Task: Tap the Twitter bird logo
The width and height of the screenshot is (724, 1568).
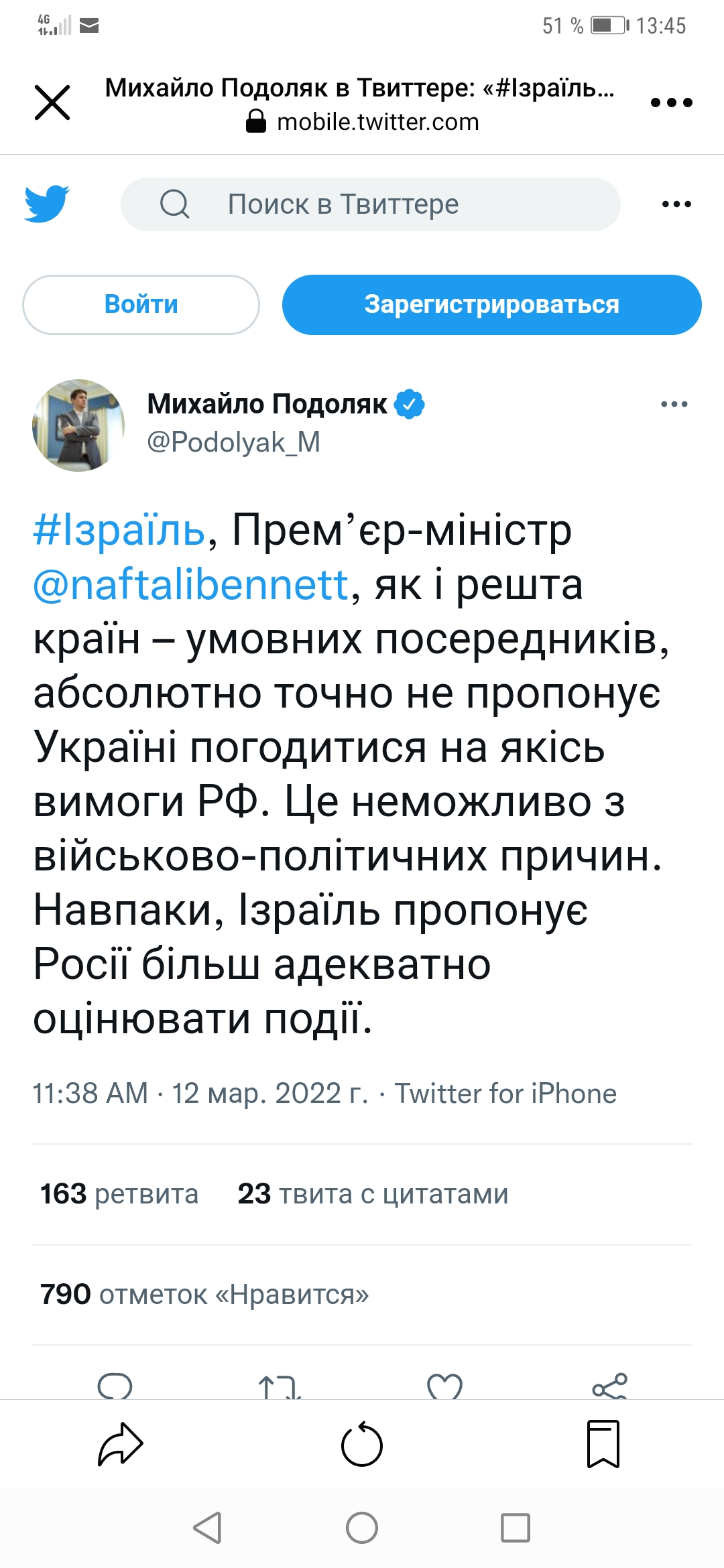Action: coord(47,203)
